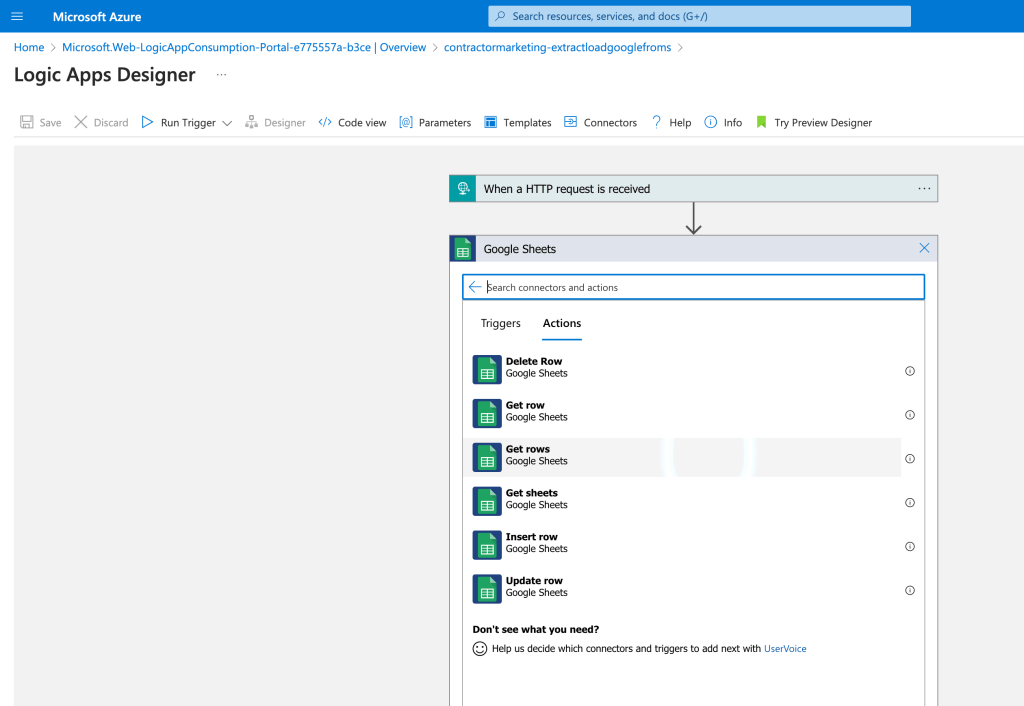Viewport: 1024px width, 706px height.
Task: Open the UserVoice link
Action: (x=785, y=649)
